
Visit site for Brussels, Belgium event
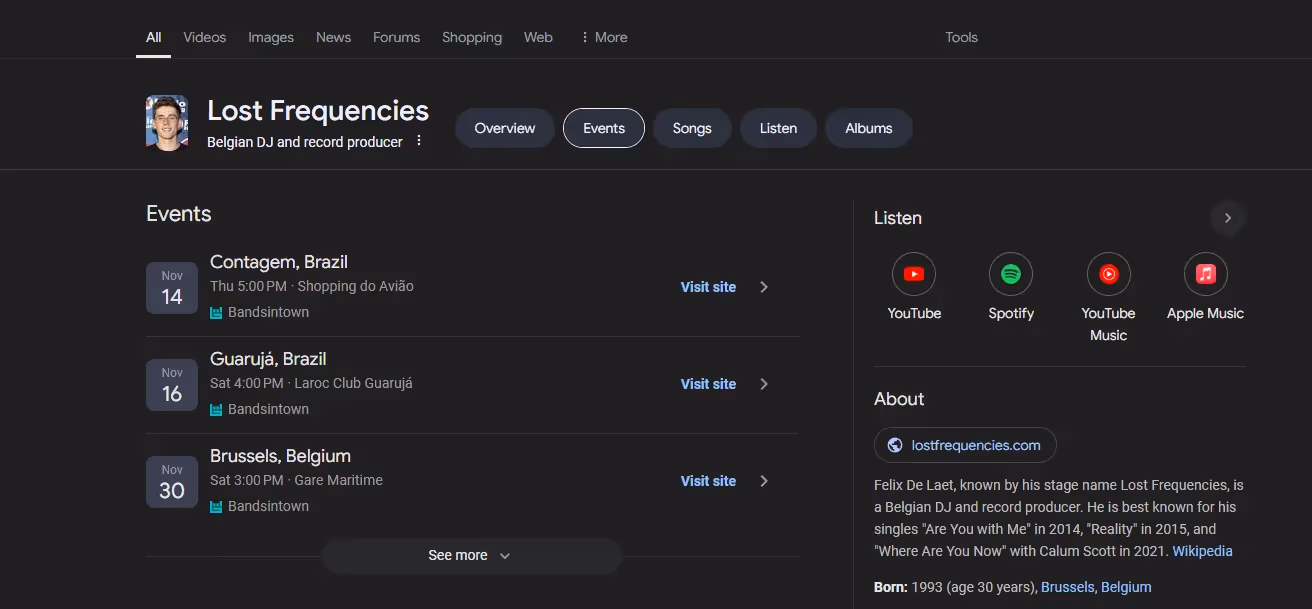(708, 481)
